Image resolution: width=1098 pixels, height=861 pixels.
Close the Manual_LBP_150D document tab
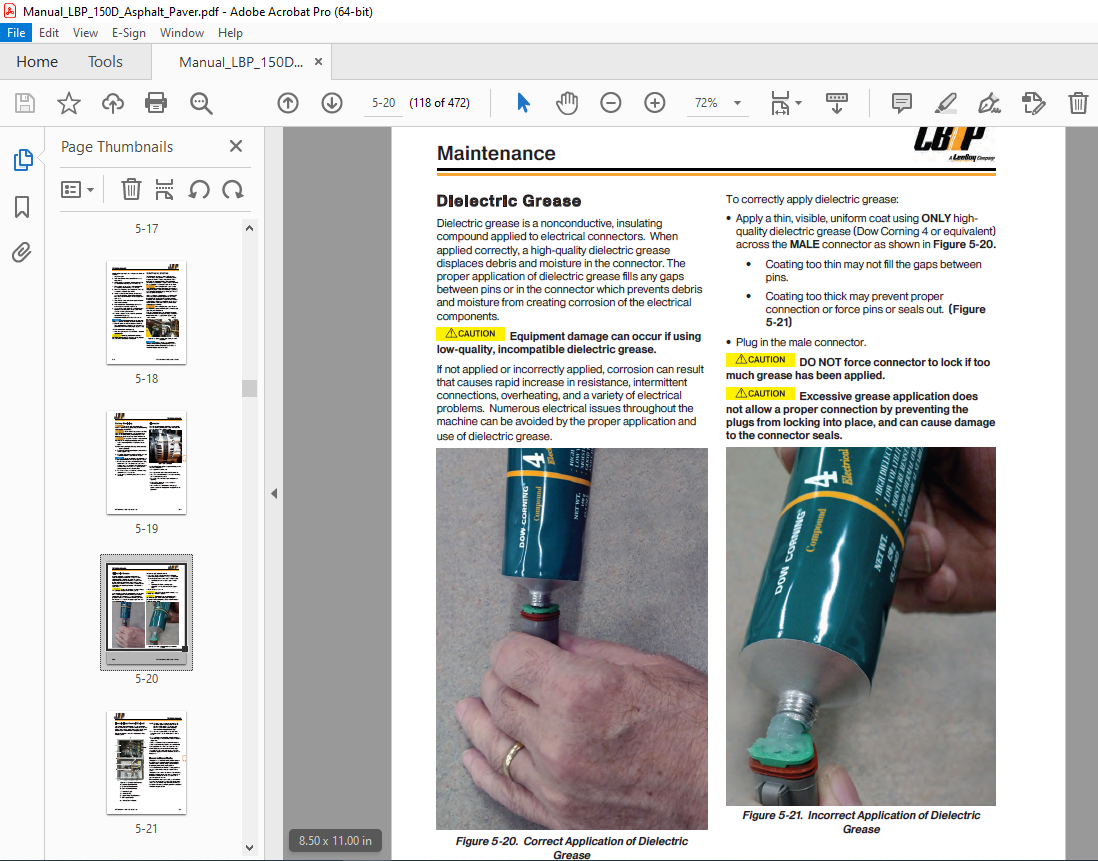tap(319, 62)
